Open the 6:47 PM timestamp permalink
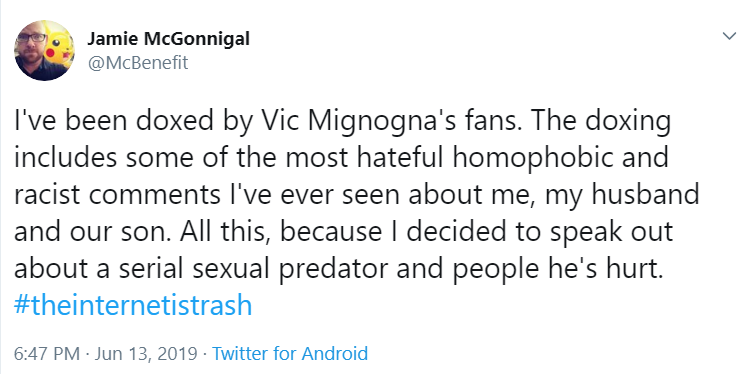Image resolution: width=750 pixels, height=374 pixels. pyautogui.click(x=47, y=354)
